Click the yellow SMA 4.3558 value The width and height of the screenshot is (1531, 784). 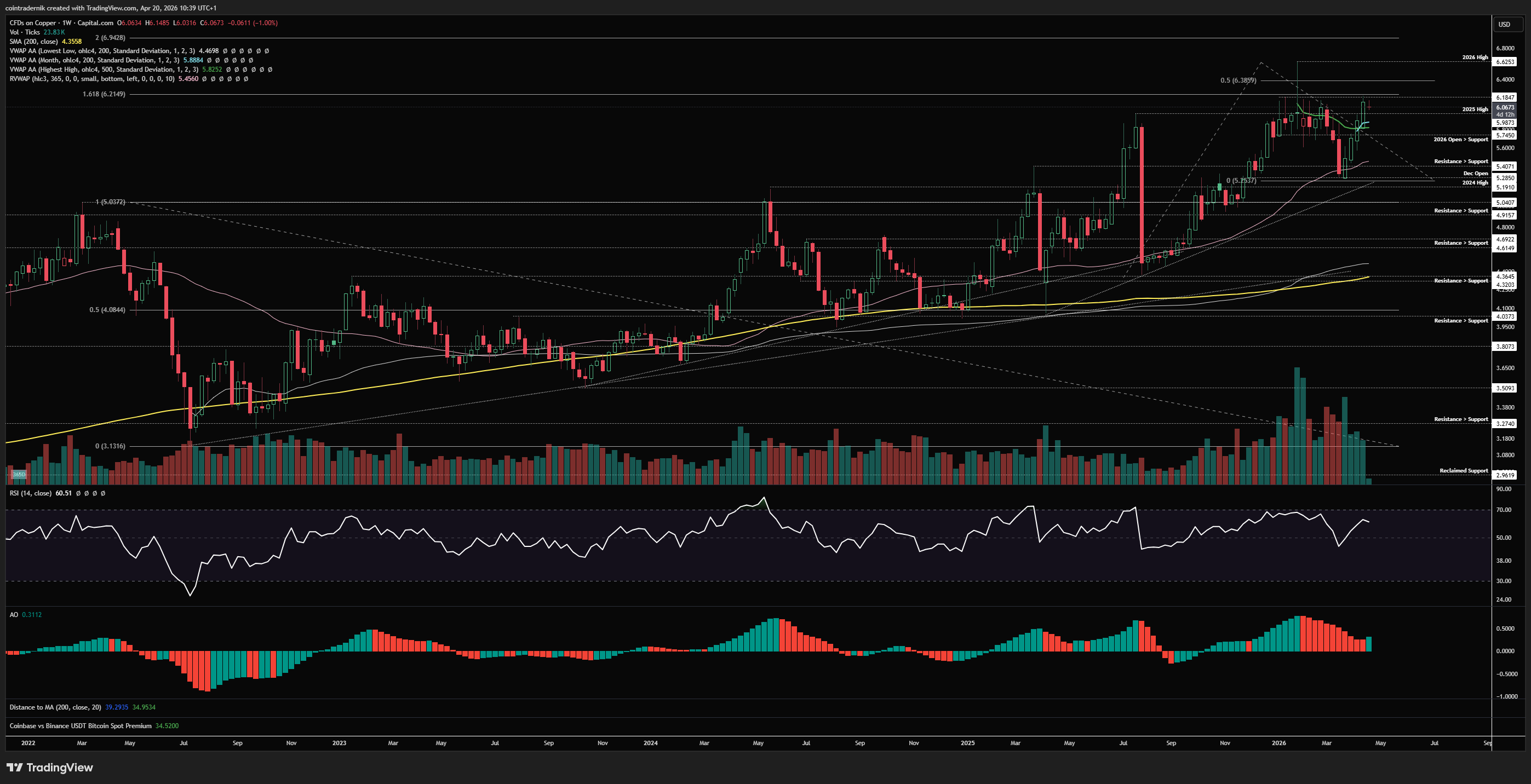72,42
